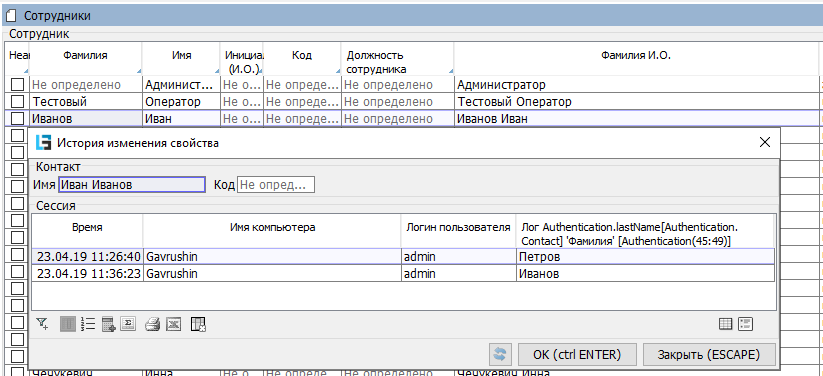Open the row numbering list icon

[x=88, y=324]
